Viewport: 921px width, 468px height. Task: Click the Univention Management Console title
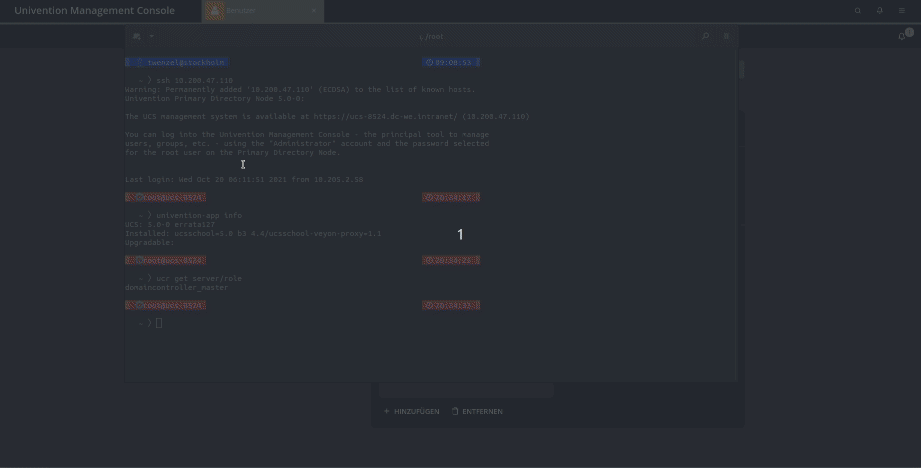coord(94,11)
